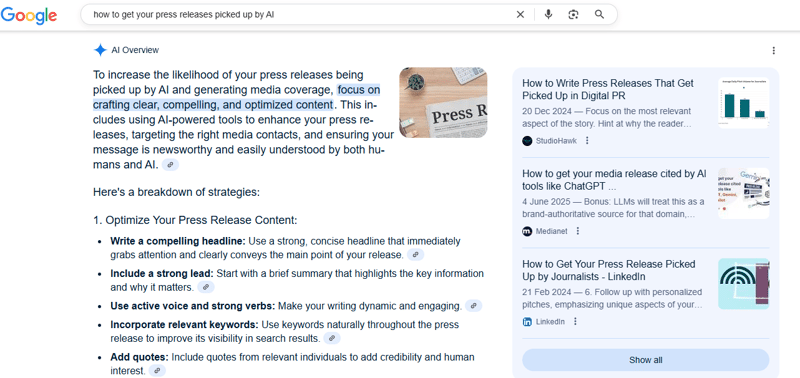Image resolution: width=800 pixels, height=378 pixels.
Task: Click 'Here's a breakdown of strategies:' text
Action: (177, 193)
